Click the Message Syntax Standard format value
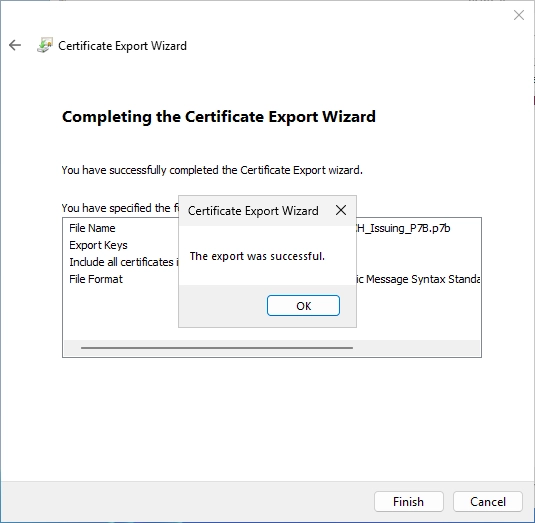Image resolution: width=535 pixels, height=523 pixels. click(419, 279)
